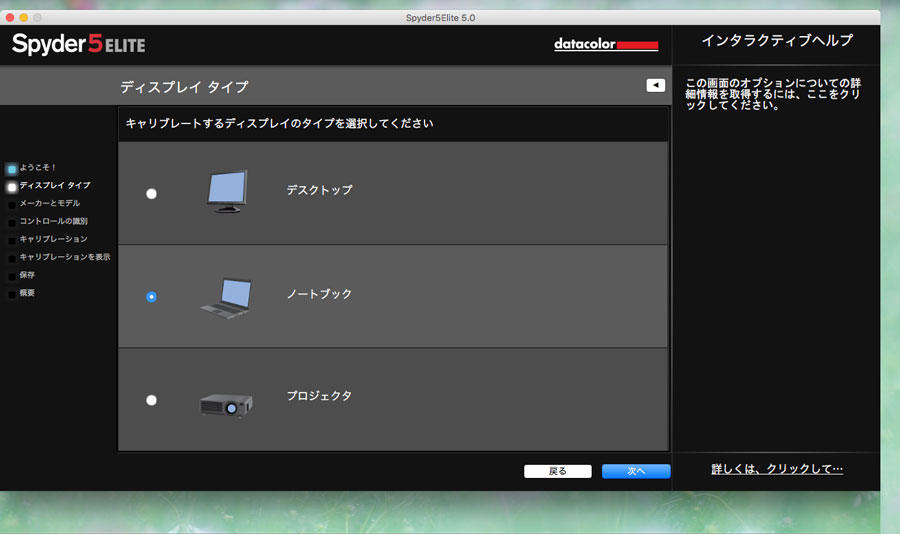The image size is (900, 534).
Task: Select キャリブレーション step in sidebar
Action: [53, 239]
